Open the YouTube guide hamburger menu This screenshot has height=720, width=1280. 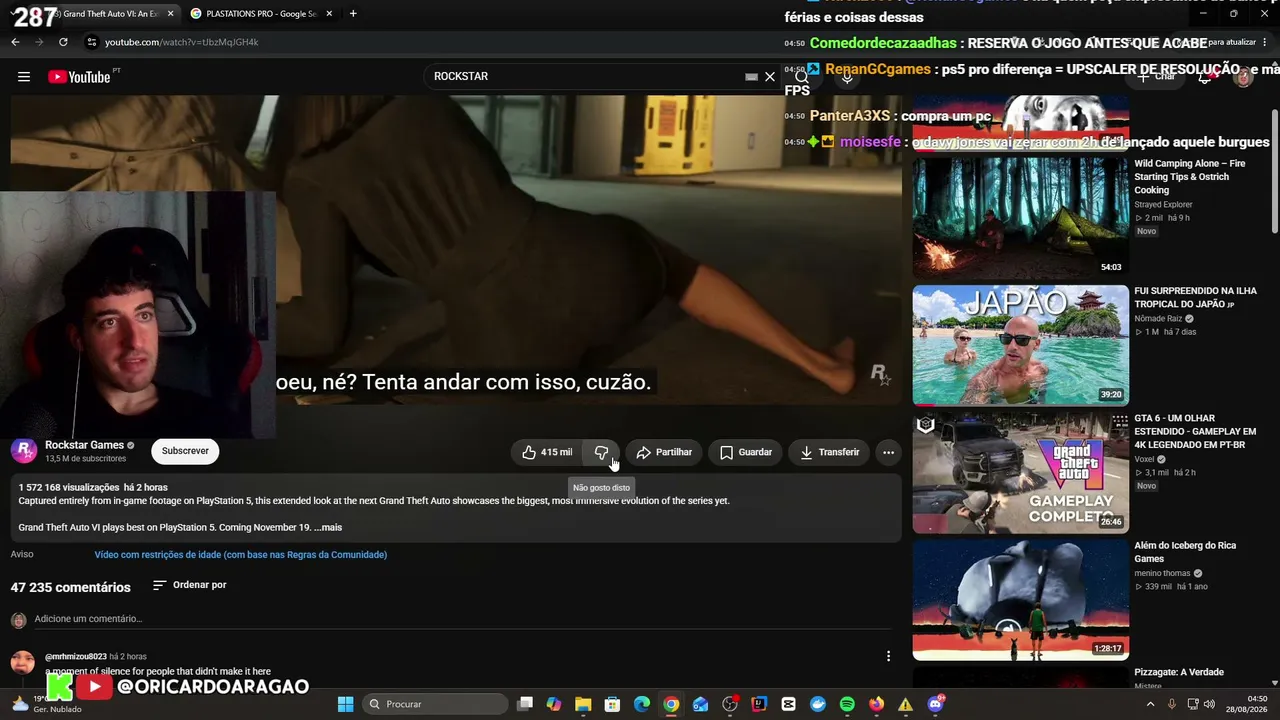24,77
